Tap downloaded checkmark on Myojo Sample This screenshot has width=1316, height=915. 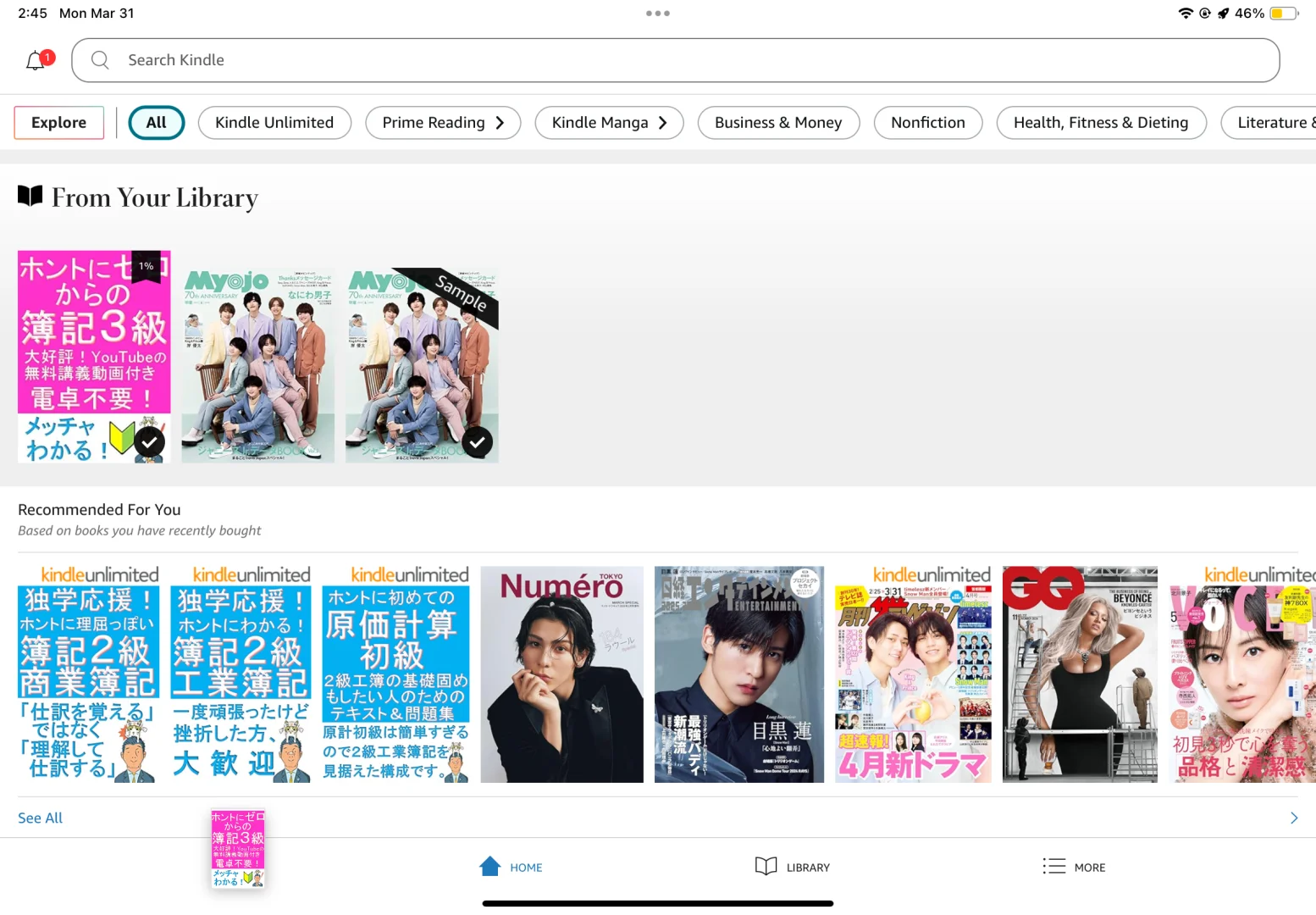pos(478,442)
